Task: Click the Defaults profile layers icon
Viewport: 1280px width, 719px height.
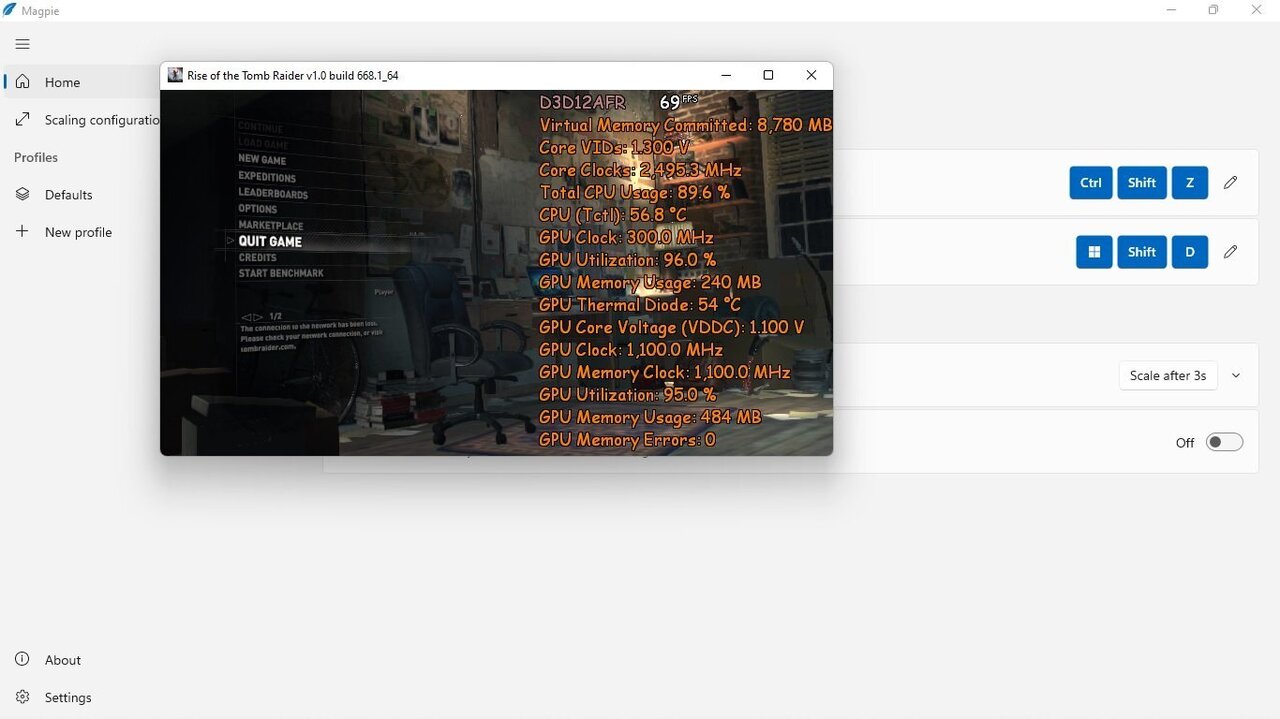Action: [x=22, y=195]
